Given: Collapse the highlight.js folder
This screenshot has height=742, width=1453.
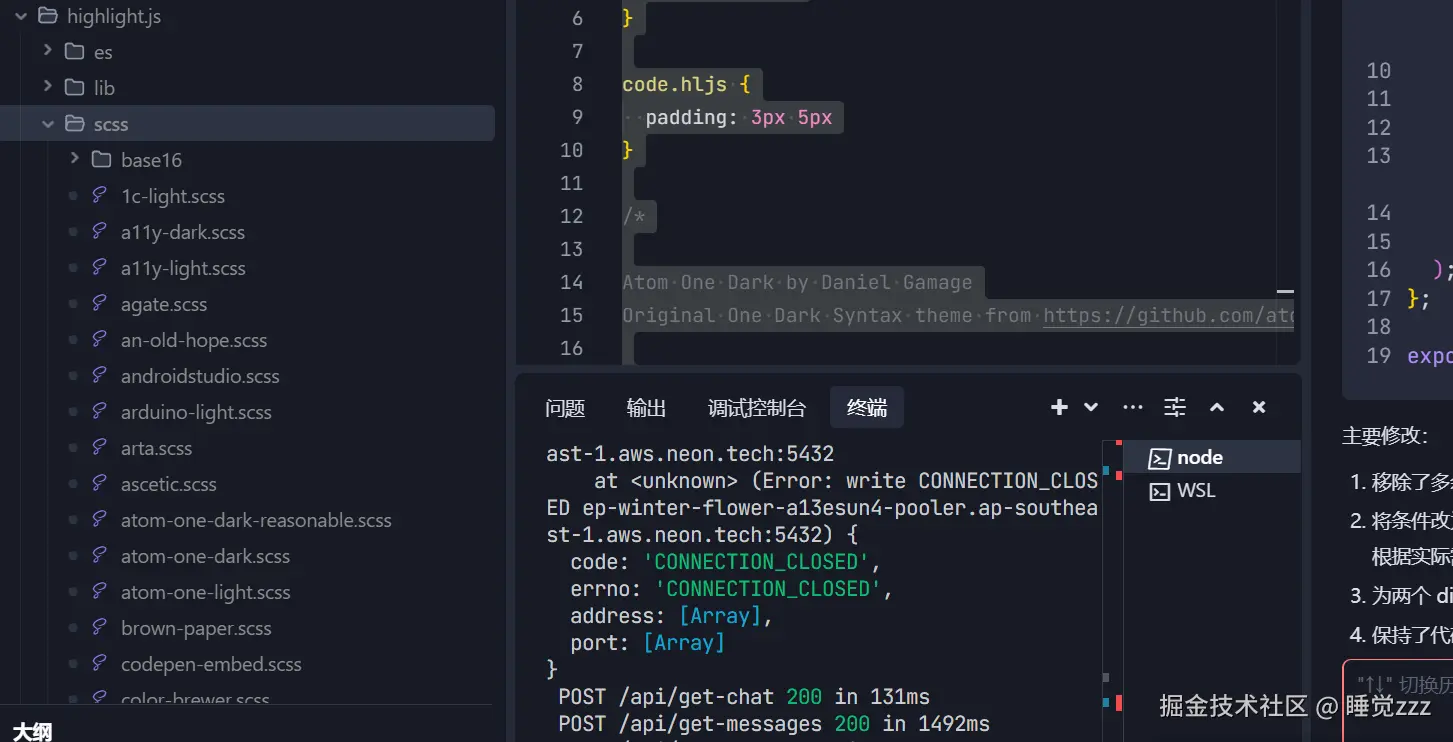Looking at the screenshot, I should click(x=19, y=16).
